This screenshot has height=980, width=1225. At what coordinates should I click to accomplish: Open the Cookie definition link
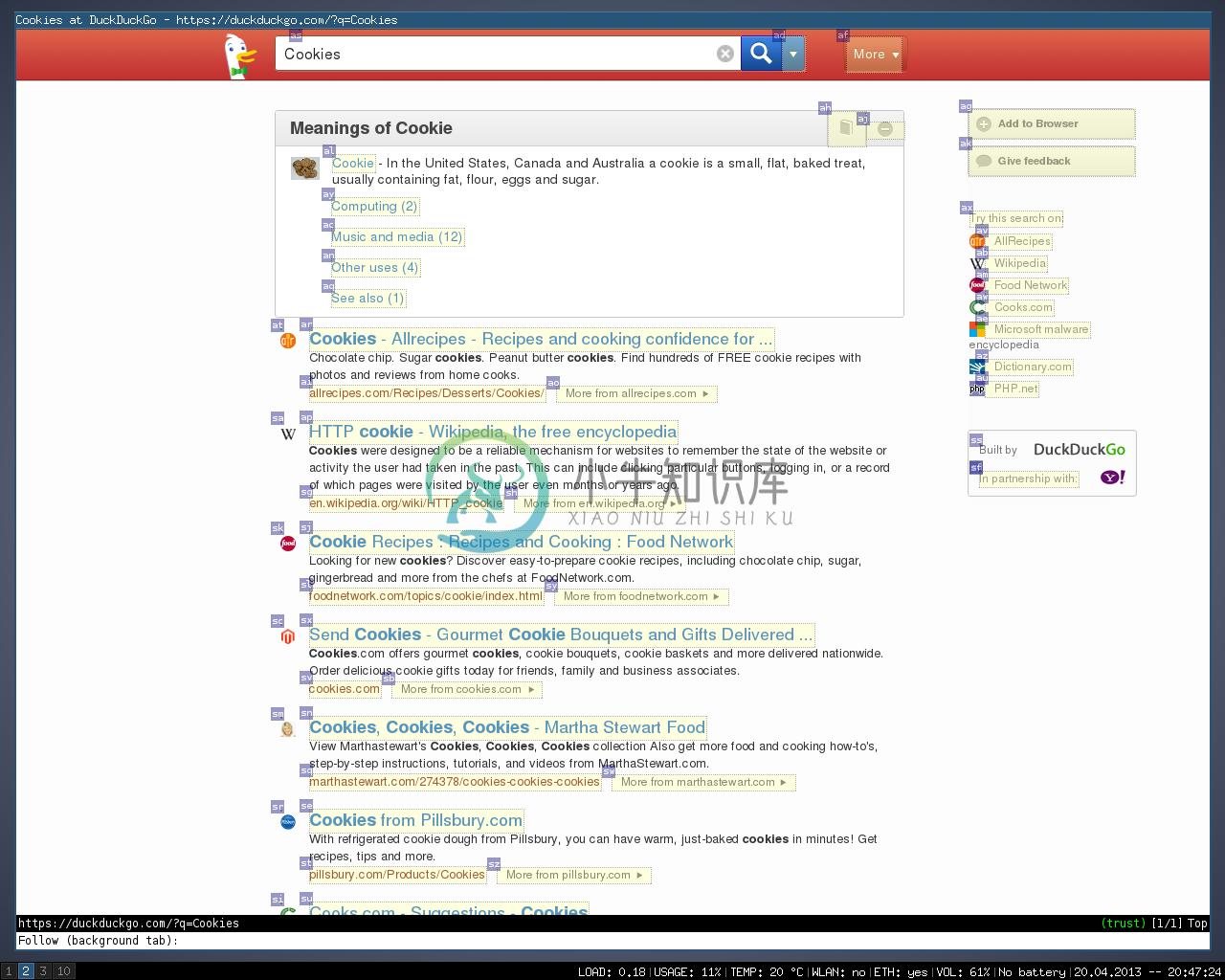[x=353, y=163]
